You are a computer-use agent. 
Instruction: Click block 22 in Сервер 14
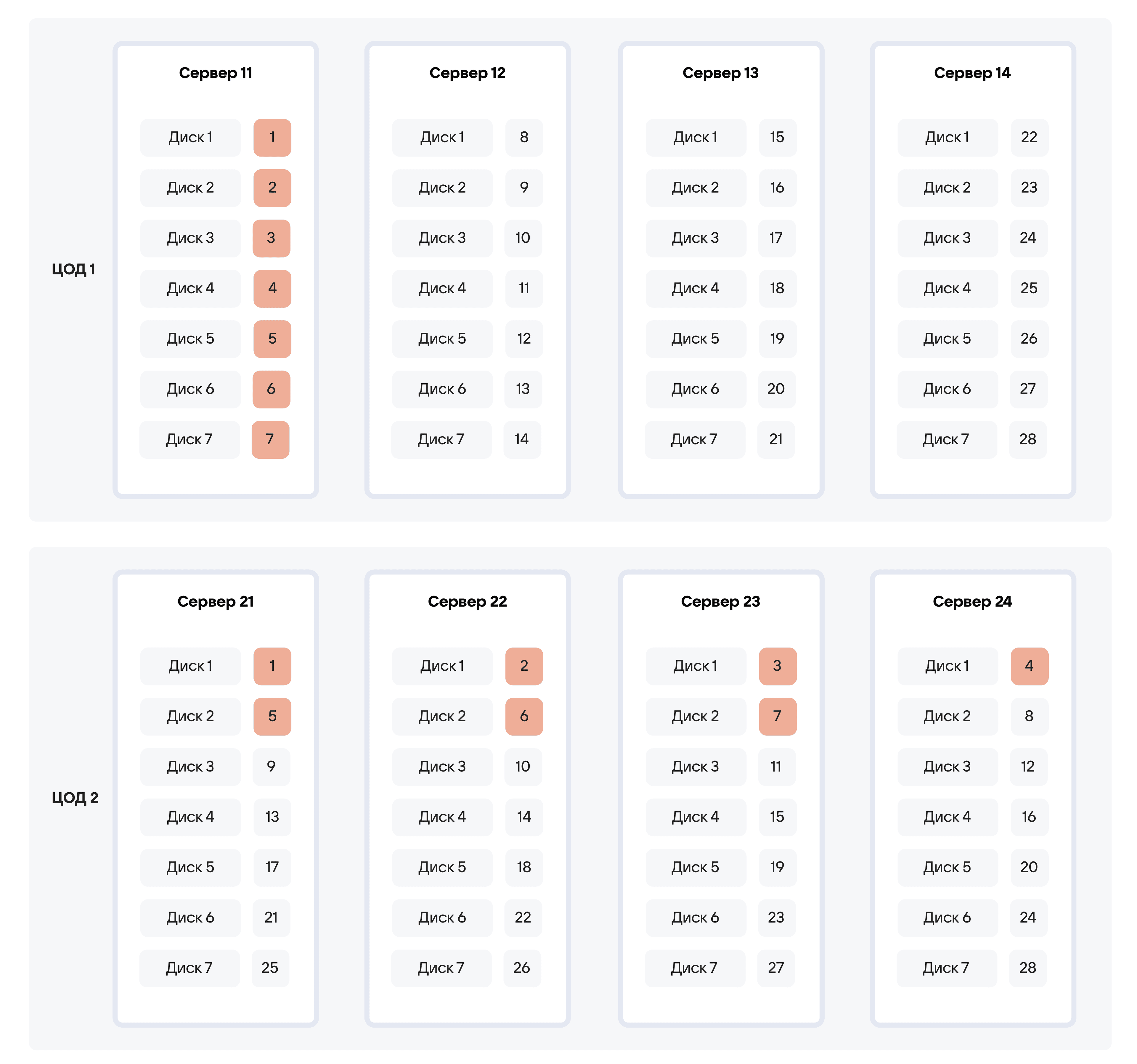(1029, 138)
